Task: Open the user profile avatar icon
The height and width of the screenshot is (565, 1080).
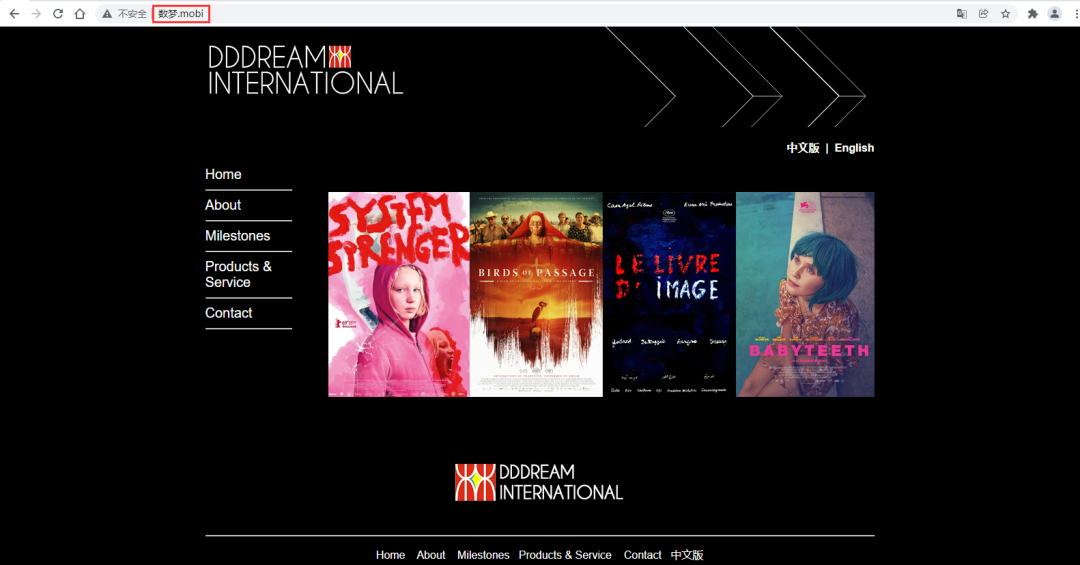Action: point(1055,14)
